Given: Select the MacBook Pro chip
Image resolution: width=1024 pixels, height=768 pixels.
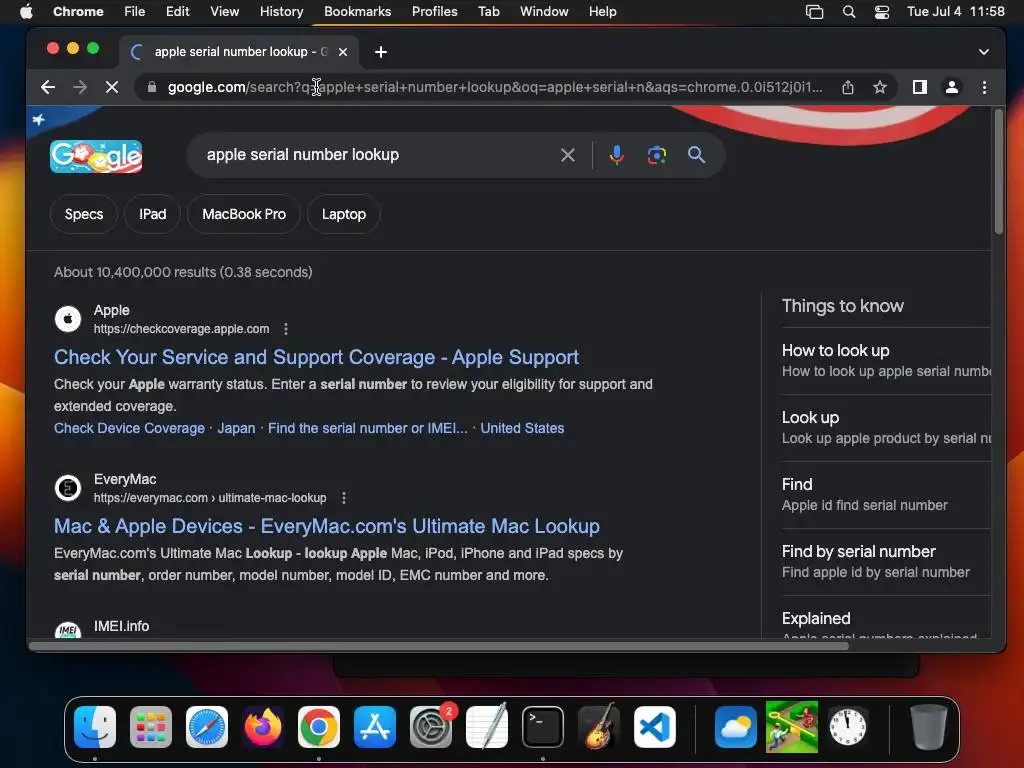Looking at the screenshot, I should (x=244, y=214).
